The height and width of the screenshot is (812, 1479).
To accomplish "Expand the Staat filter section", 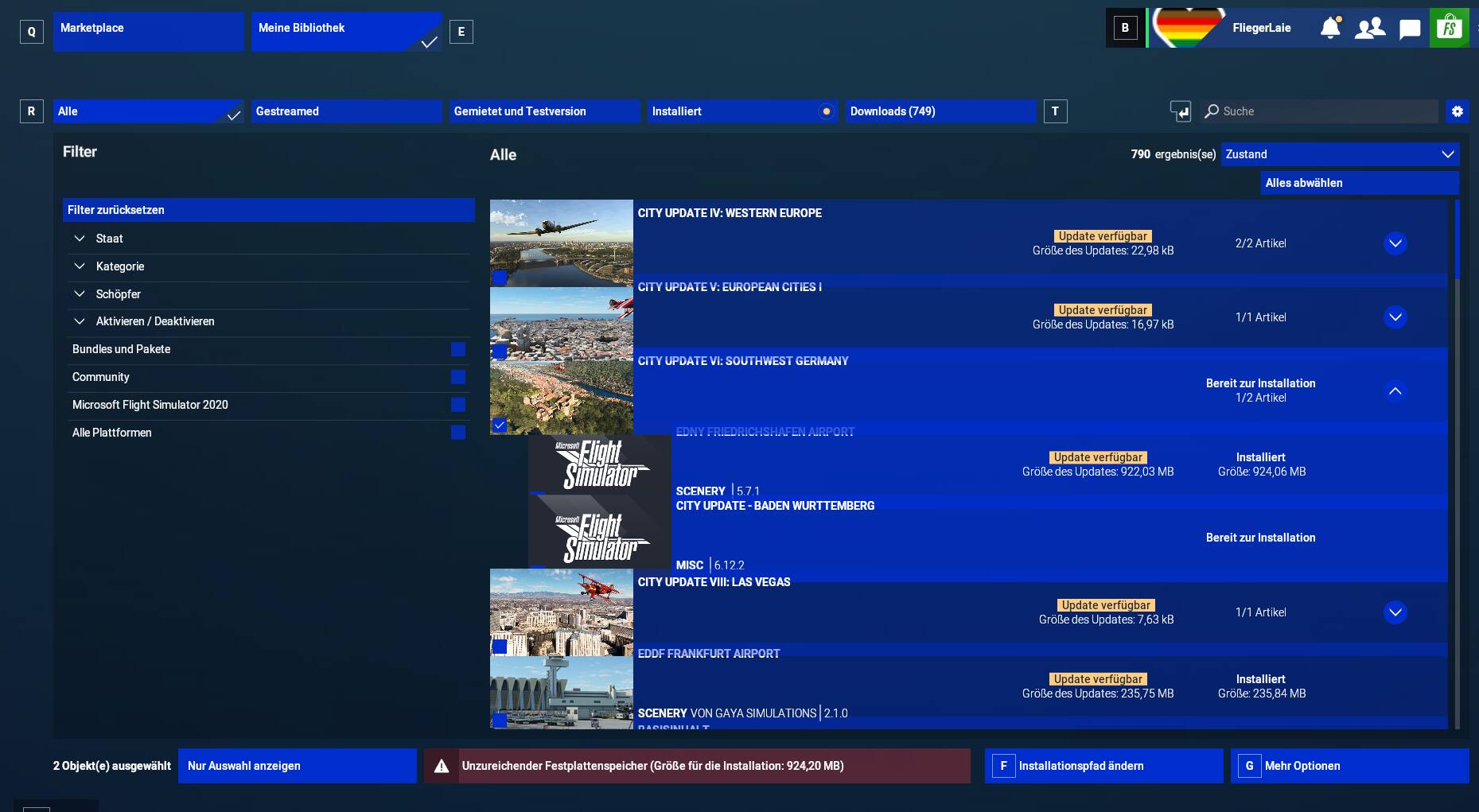I will click(80, 239).
